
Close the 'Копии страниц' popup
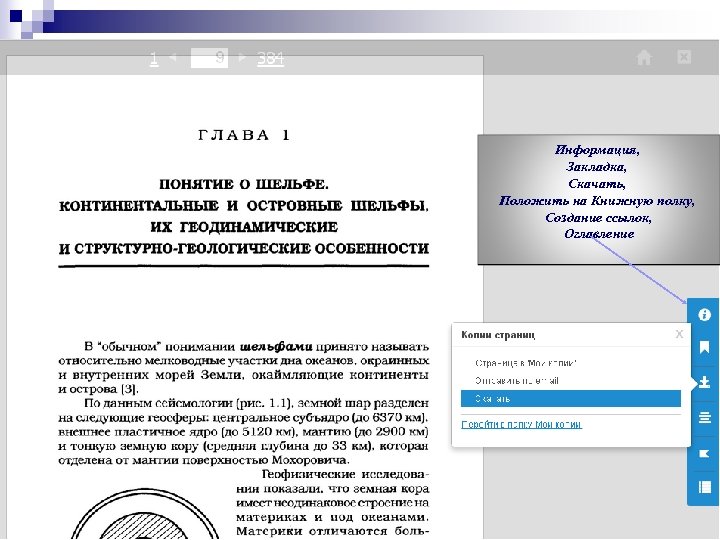[x=679, y=334]
